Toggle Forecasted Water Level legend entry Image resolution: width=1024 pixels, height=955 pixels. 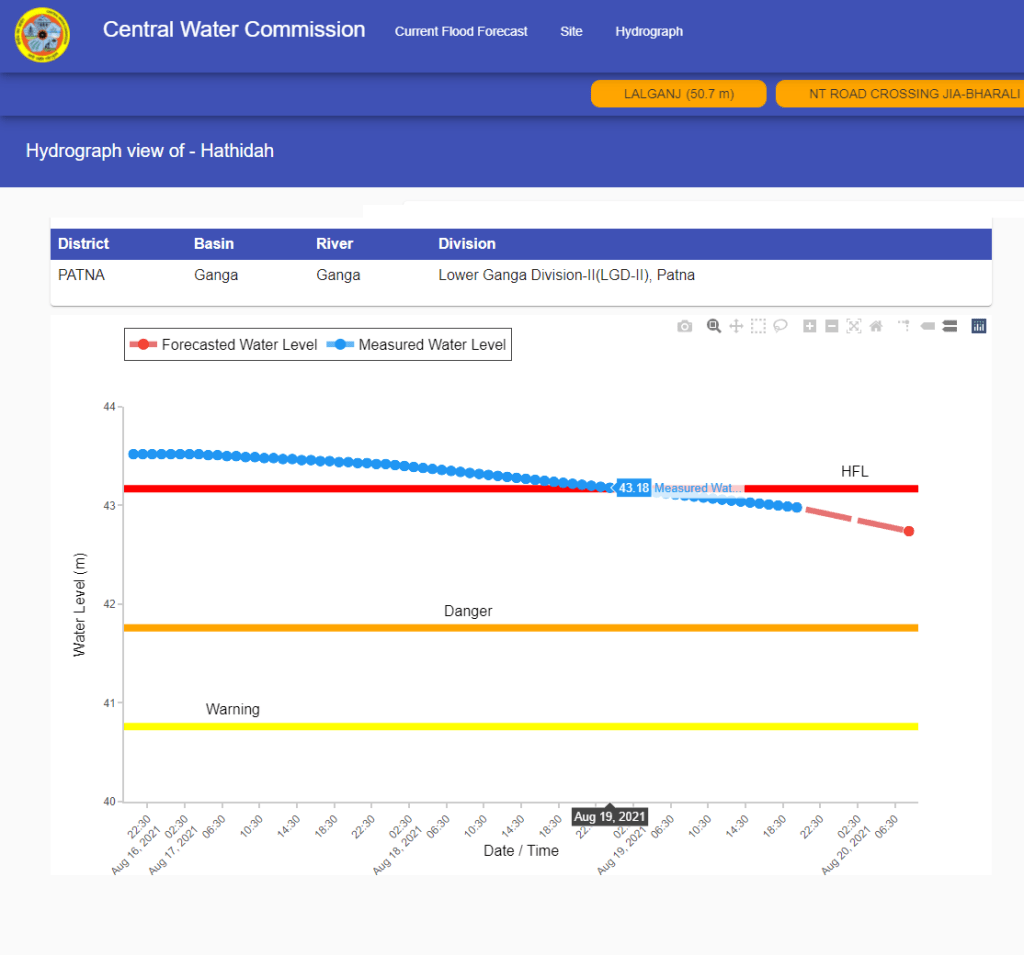click(x=225, y=345)
